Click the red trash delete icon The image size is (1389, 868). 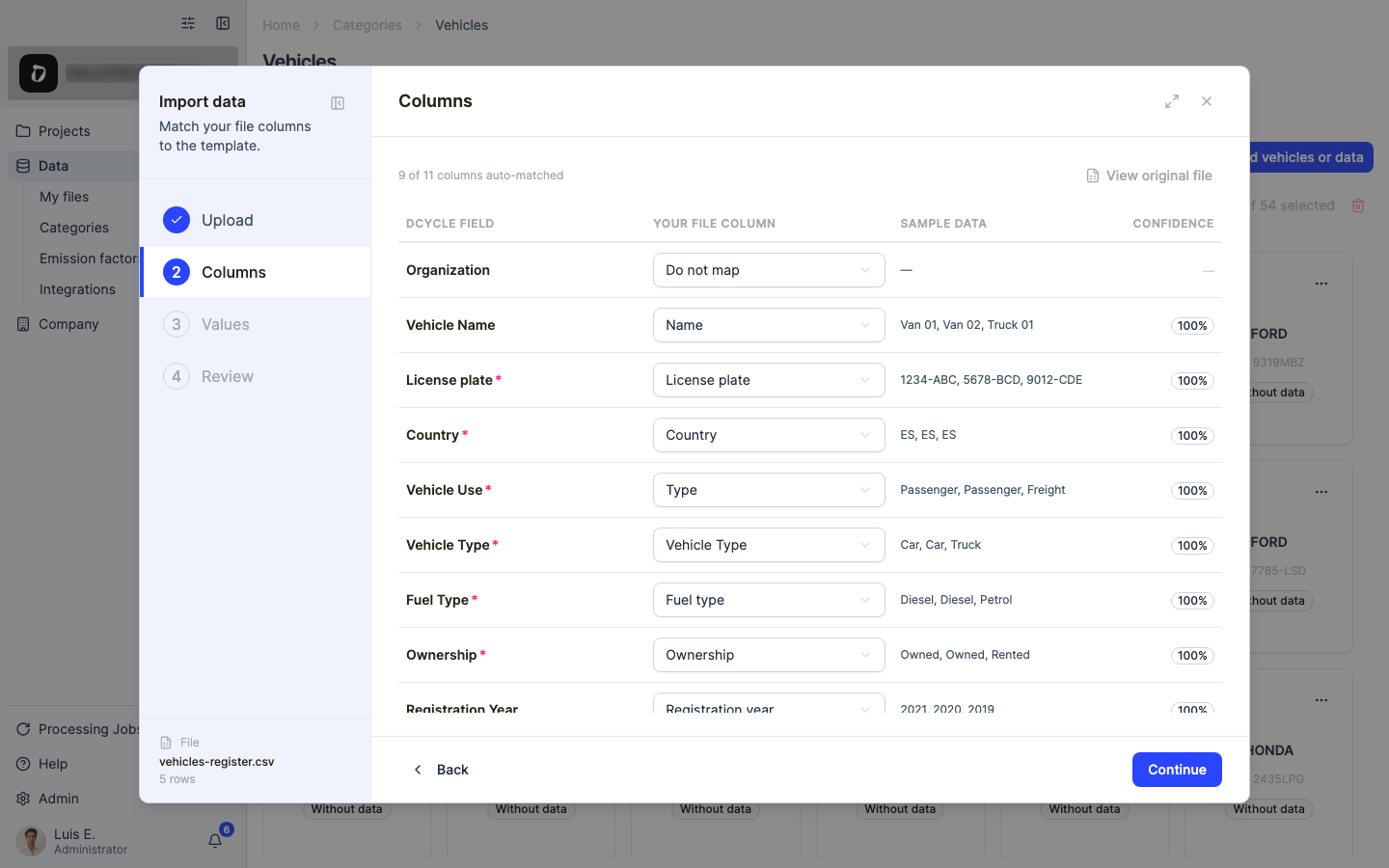pyautogui.click(x=1358, y=205)
